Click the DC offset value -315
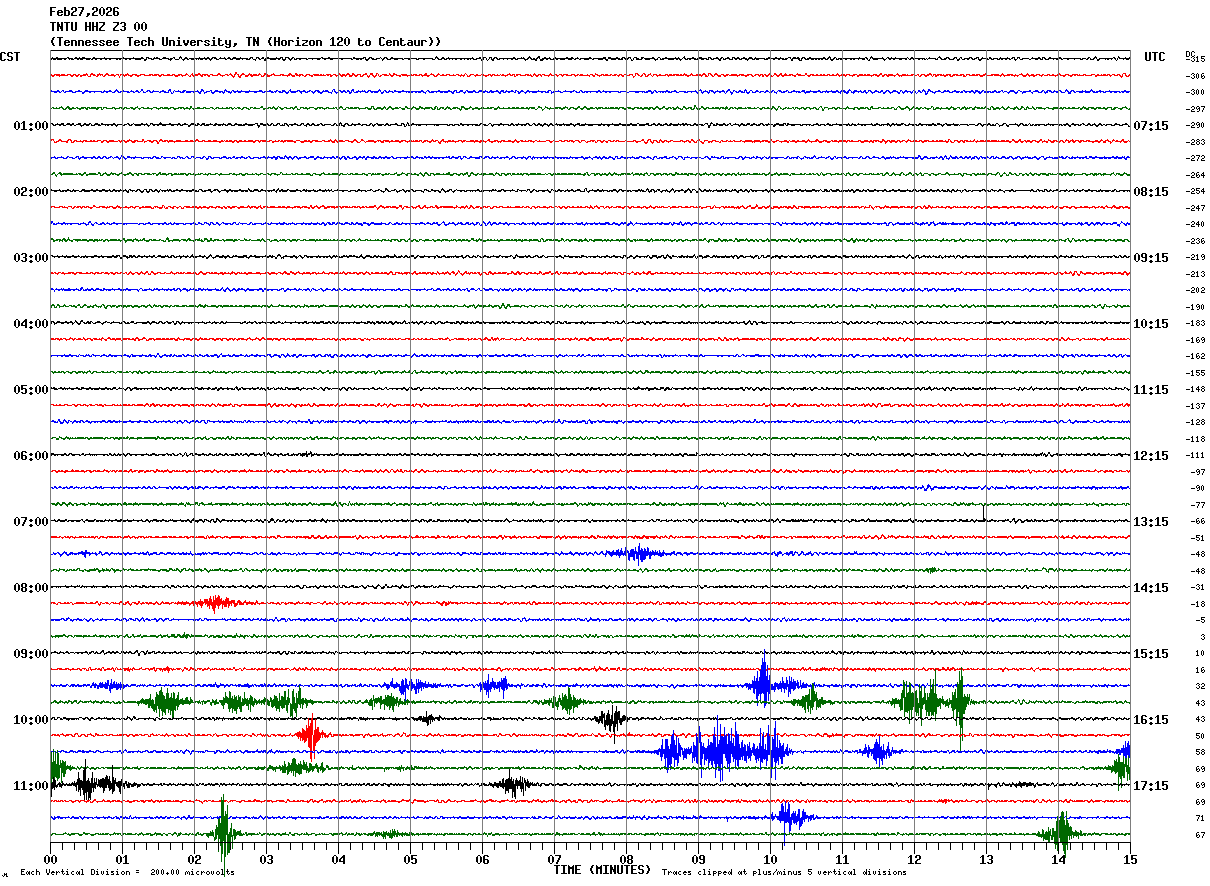 tap(1195, 60)
